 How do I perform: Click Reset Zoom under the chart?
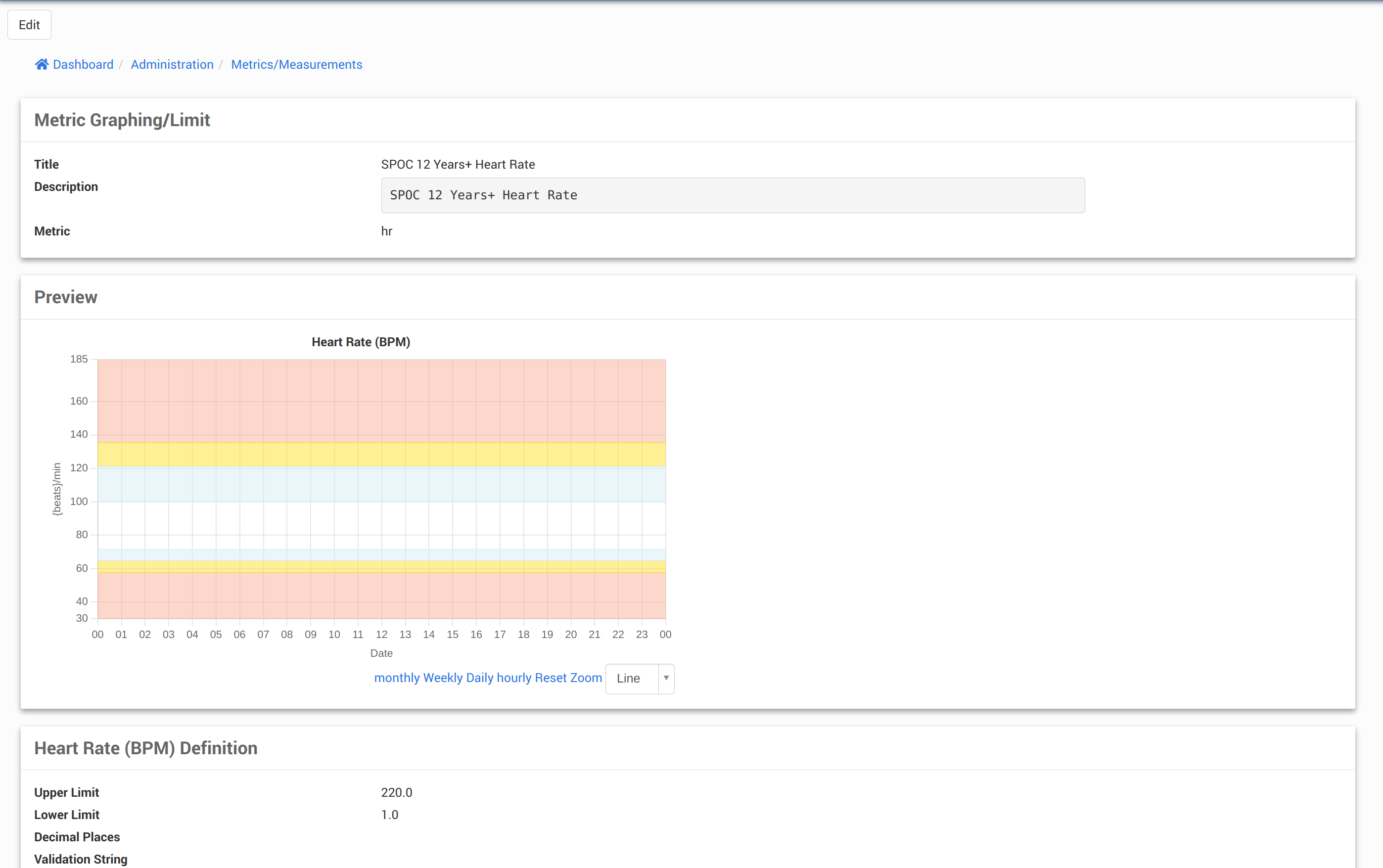[568, 678]
